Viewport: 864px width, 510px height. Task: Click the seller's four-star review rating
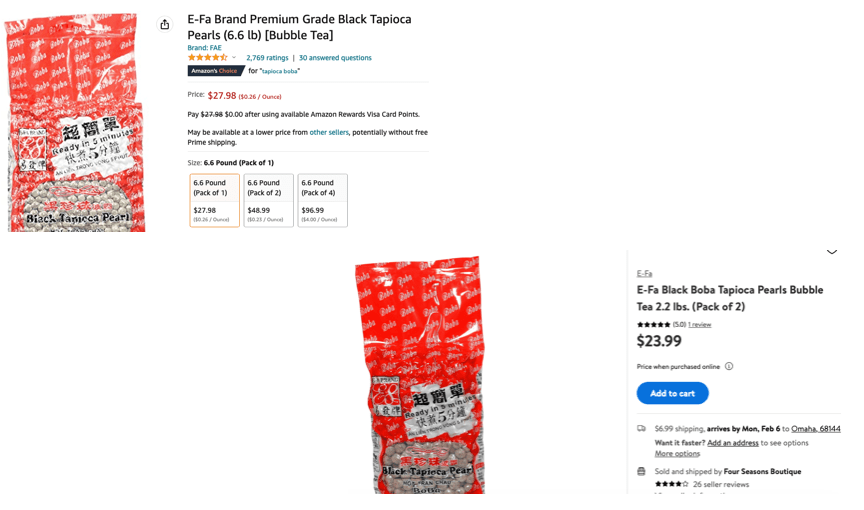(671, 484)
